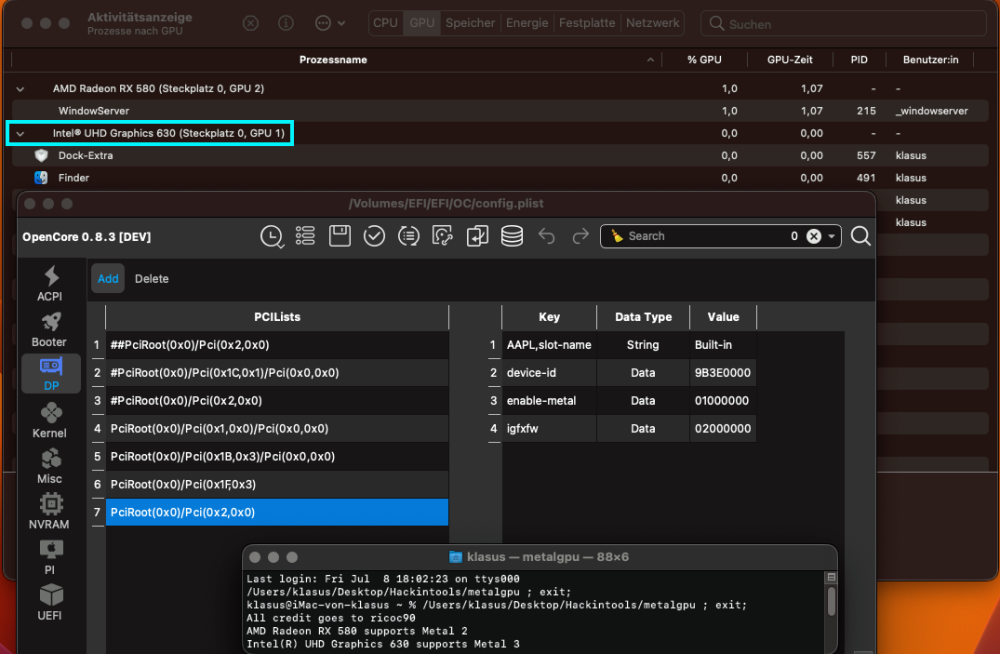Open the database stack toolbar icon
The height and width of the screenshot is (654, 1000).
(x=511, y=236)
